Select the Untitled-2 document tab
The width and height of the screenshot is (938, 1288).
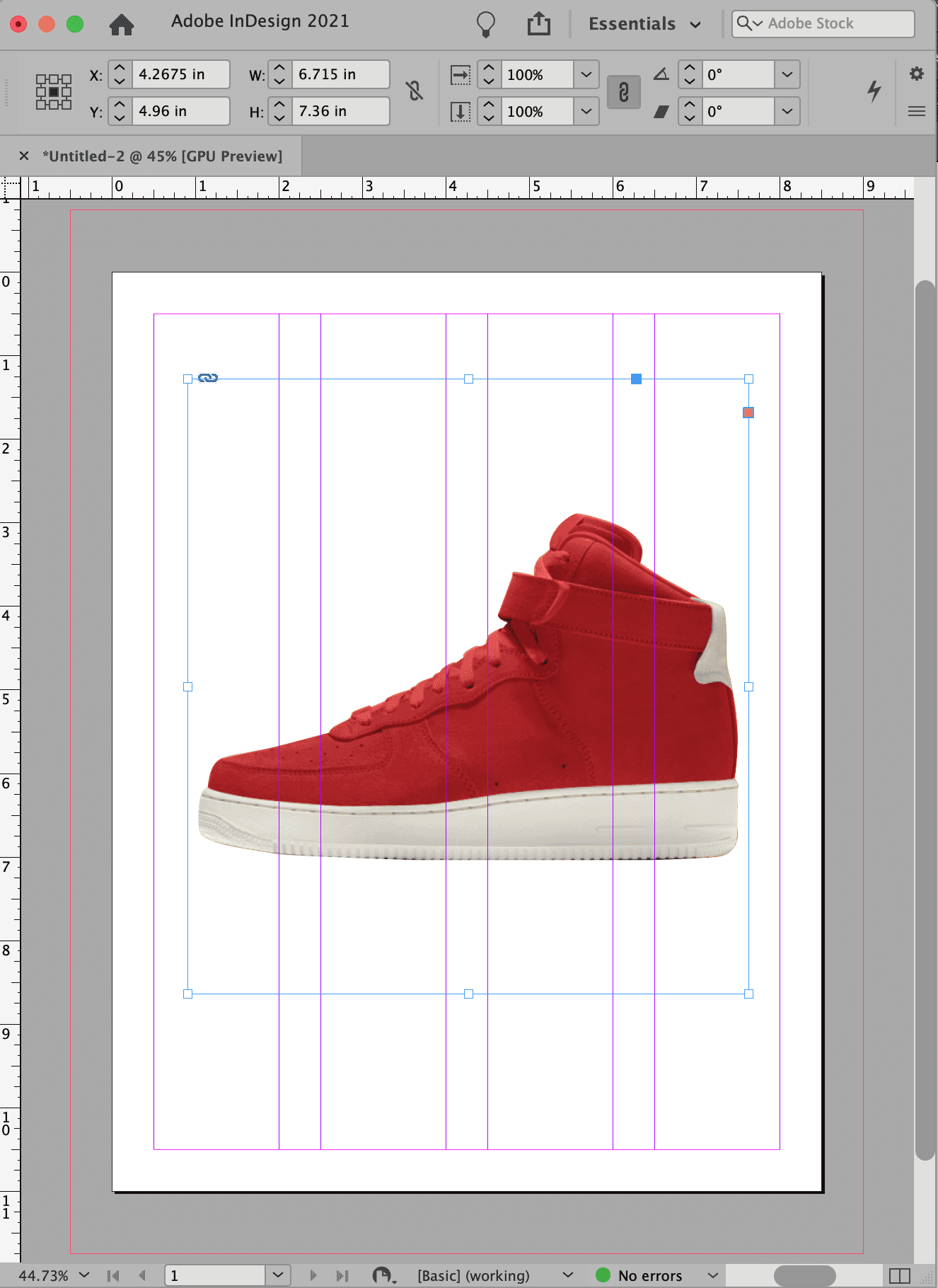[x=162, y=156]
